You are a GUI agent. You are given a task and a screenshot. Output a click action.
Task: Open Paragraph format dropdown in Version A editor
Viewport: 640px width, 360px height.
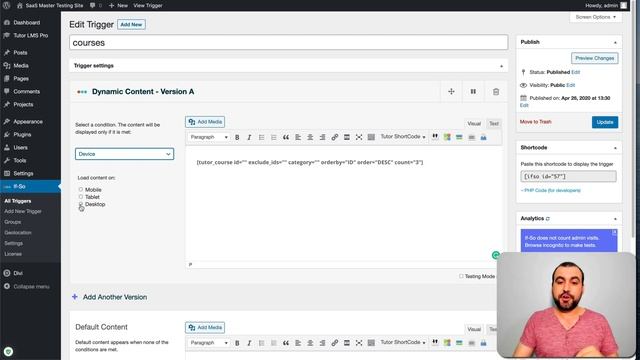(209, 137)
